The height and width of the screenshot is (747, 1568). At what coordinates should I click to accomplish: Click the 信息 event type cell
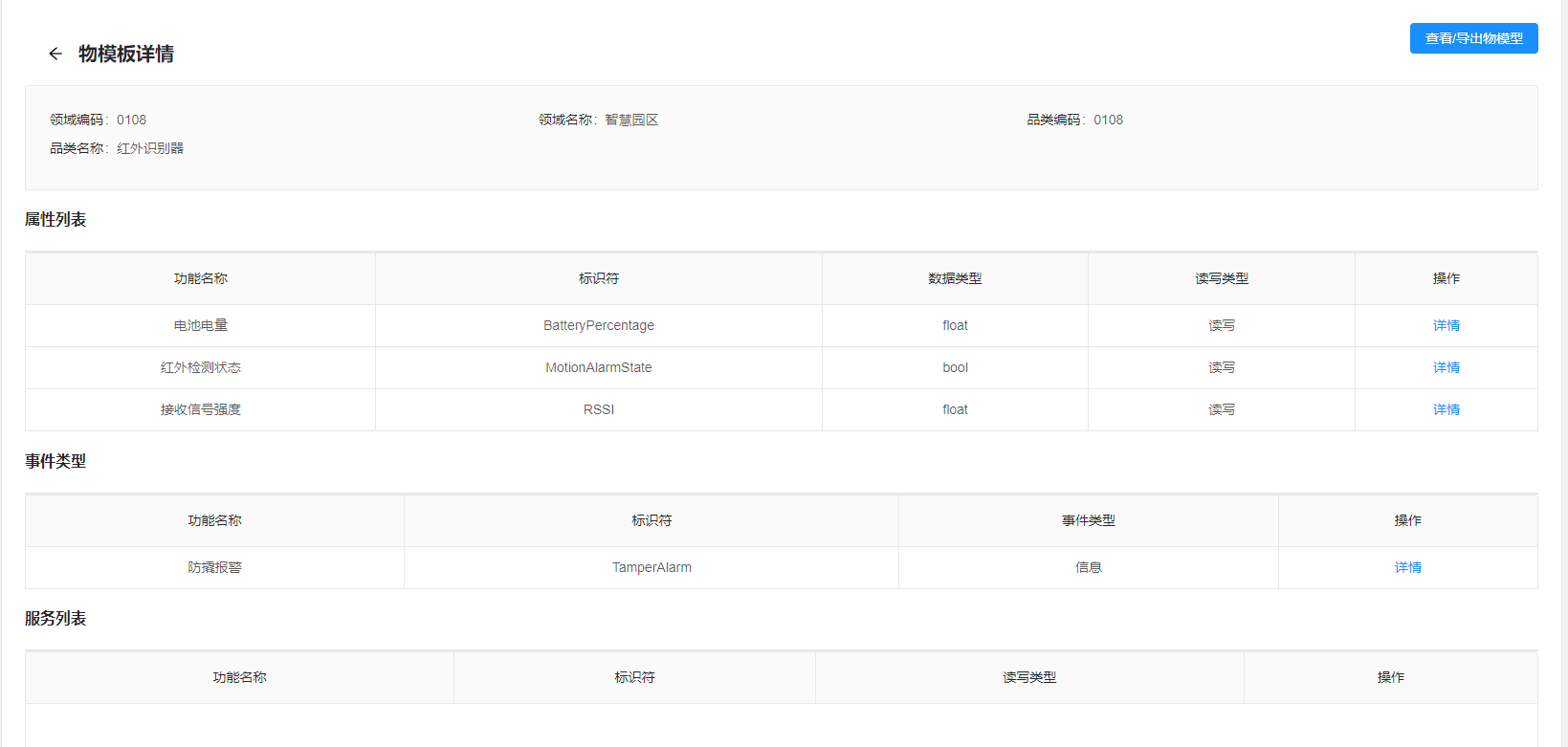point(1089,567)
